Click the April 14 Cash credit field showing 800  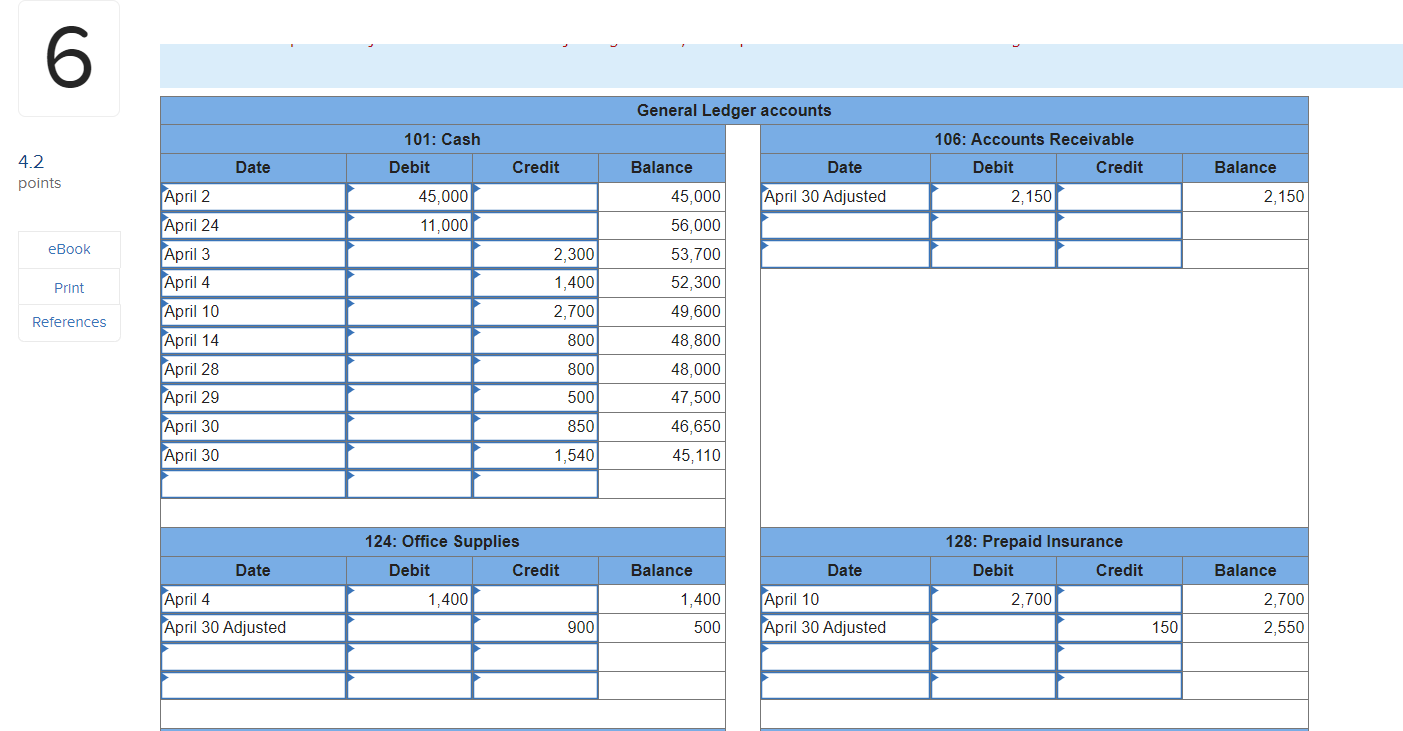point(535,340)
